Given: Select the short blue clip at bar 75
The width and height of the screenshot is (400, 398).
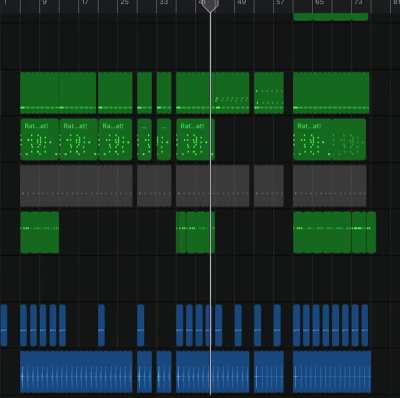Looking at the screenshot, I should pyautogui.click(x=365, y=325).
